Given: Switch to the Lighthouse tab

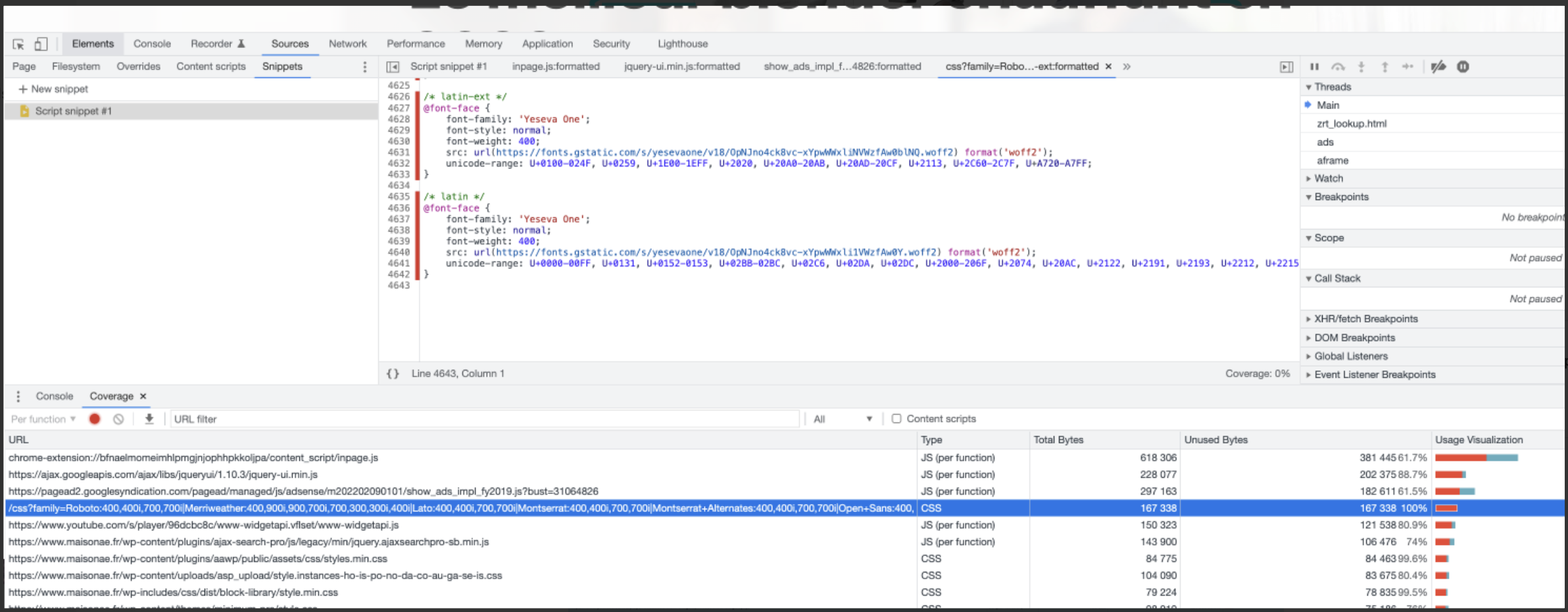Looking at the screenshot, I should (x=683, y=44).
